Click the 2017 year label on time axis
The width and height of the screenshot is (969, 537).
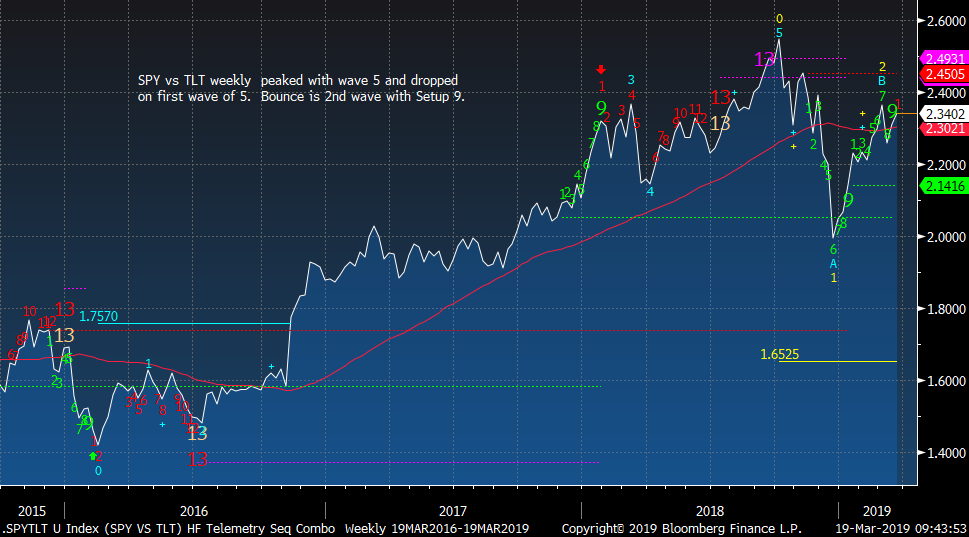coord(453,511)
